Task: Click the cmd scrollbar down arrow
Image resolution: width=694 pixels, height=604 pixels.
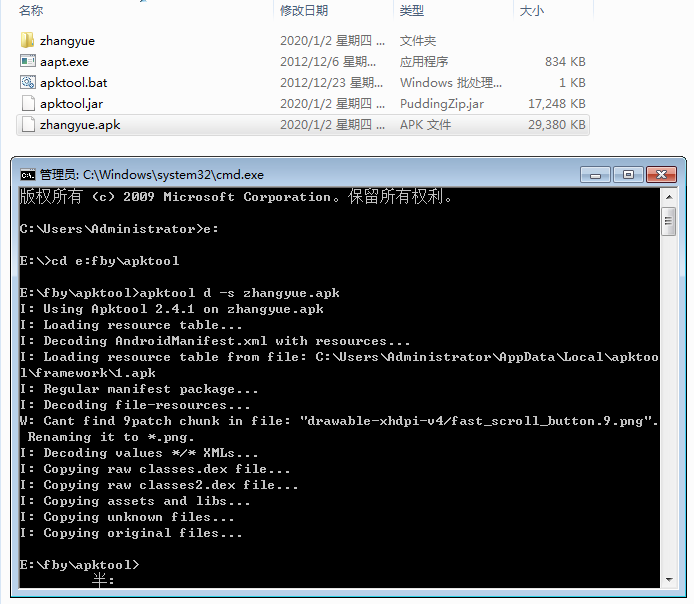Action: click(x=669, y=580)
